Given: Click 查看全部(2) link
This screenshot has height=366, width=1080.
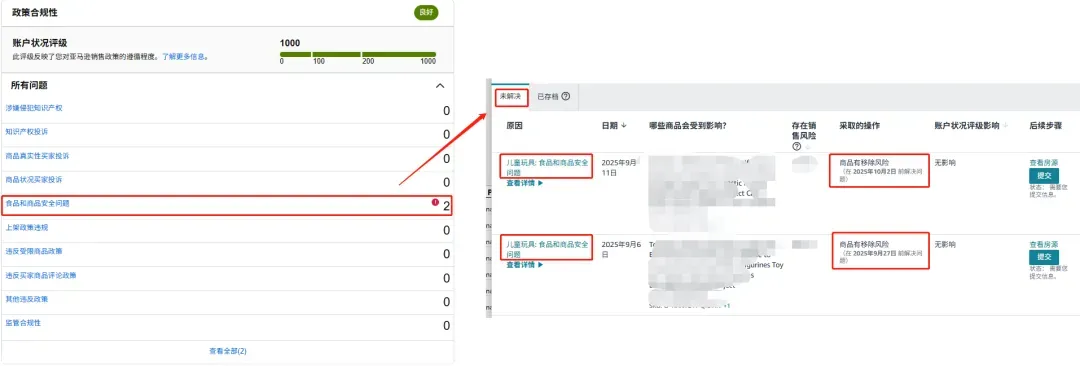Looking at the screenshot, I should coord(227,351).
